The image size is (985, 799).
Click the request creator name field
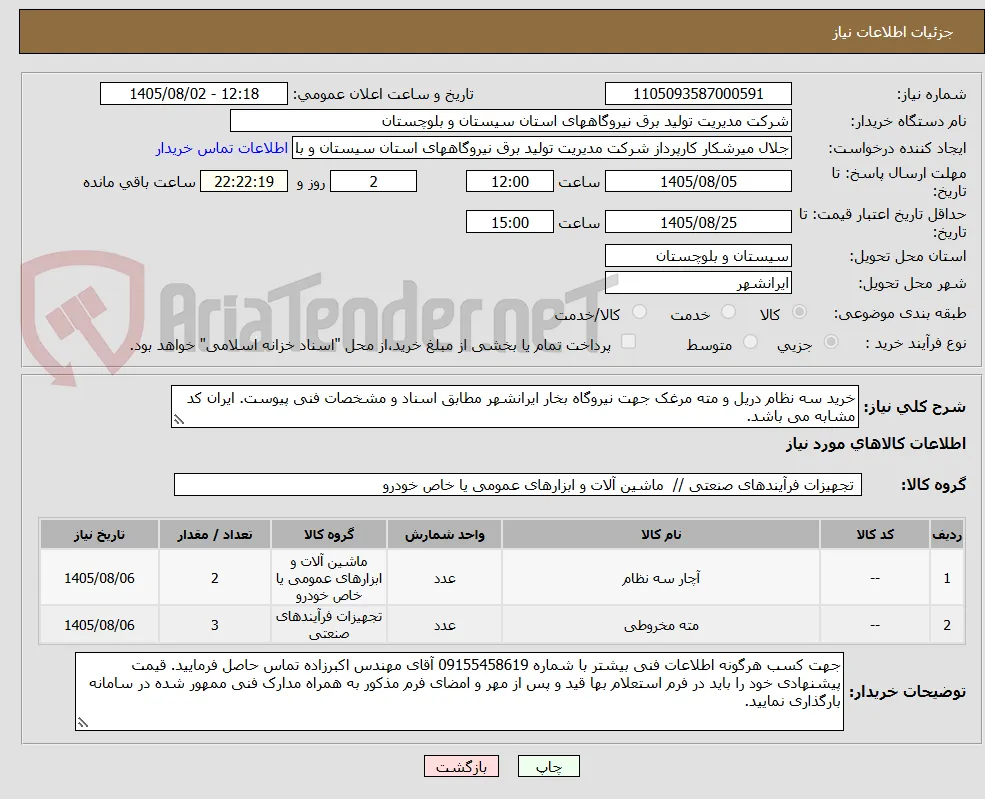(541, 148)
